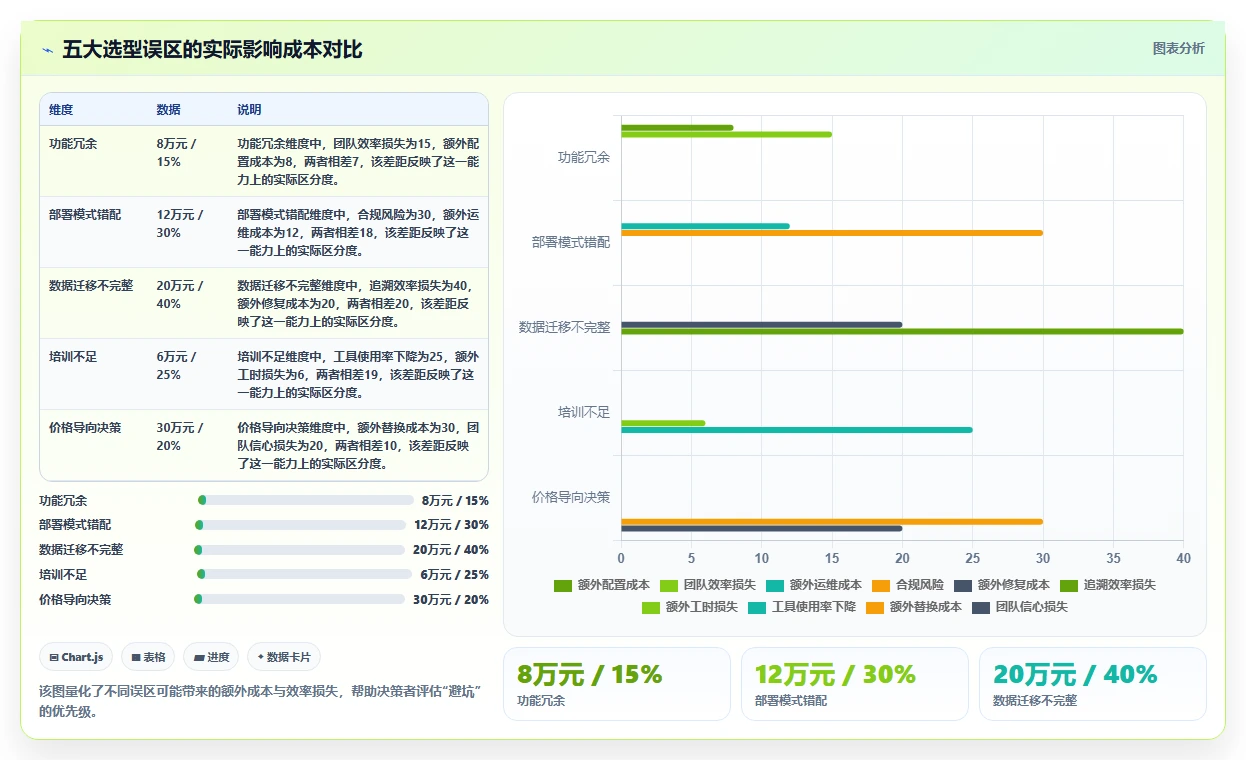
Task: Click the 进度 tag
Action: (x=212, y=657)
